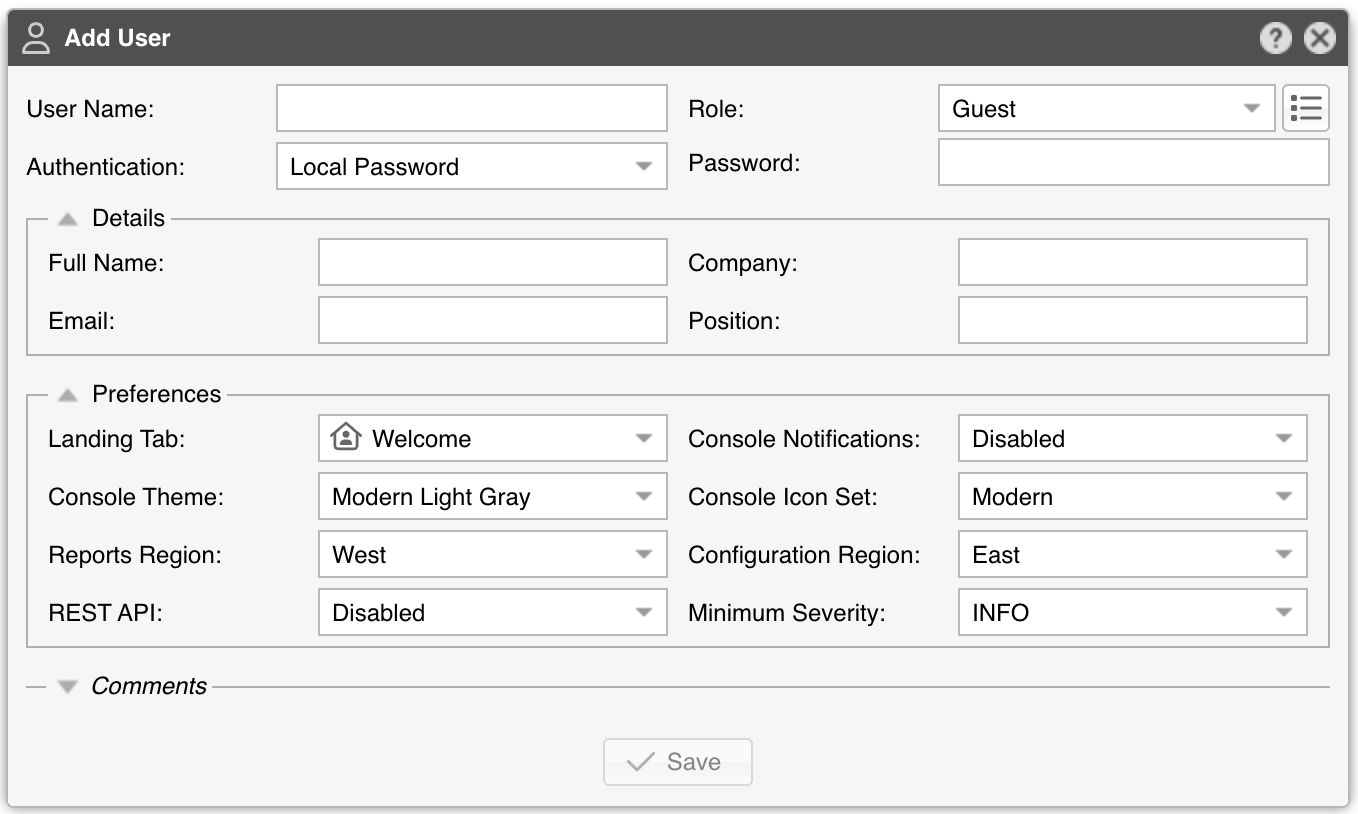The height and width of the screenshot is (814, 1358).
Task: Click the Add User person icon
Action: tap(37, 38)
